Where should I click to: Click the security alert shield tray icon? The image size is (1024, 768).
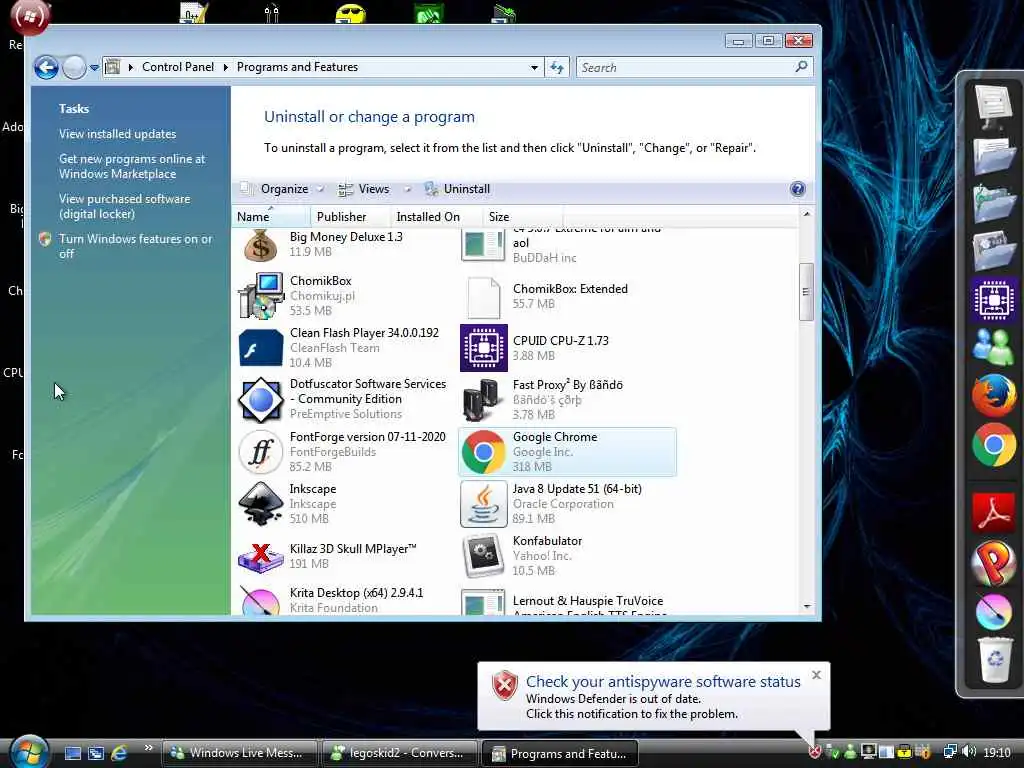pyautogui.click(x=814, y=752)
